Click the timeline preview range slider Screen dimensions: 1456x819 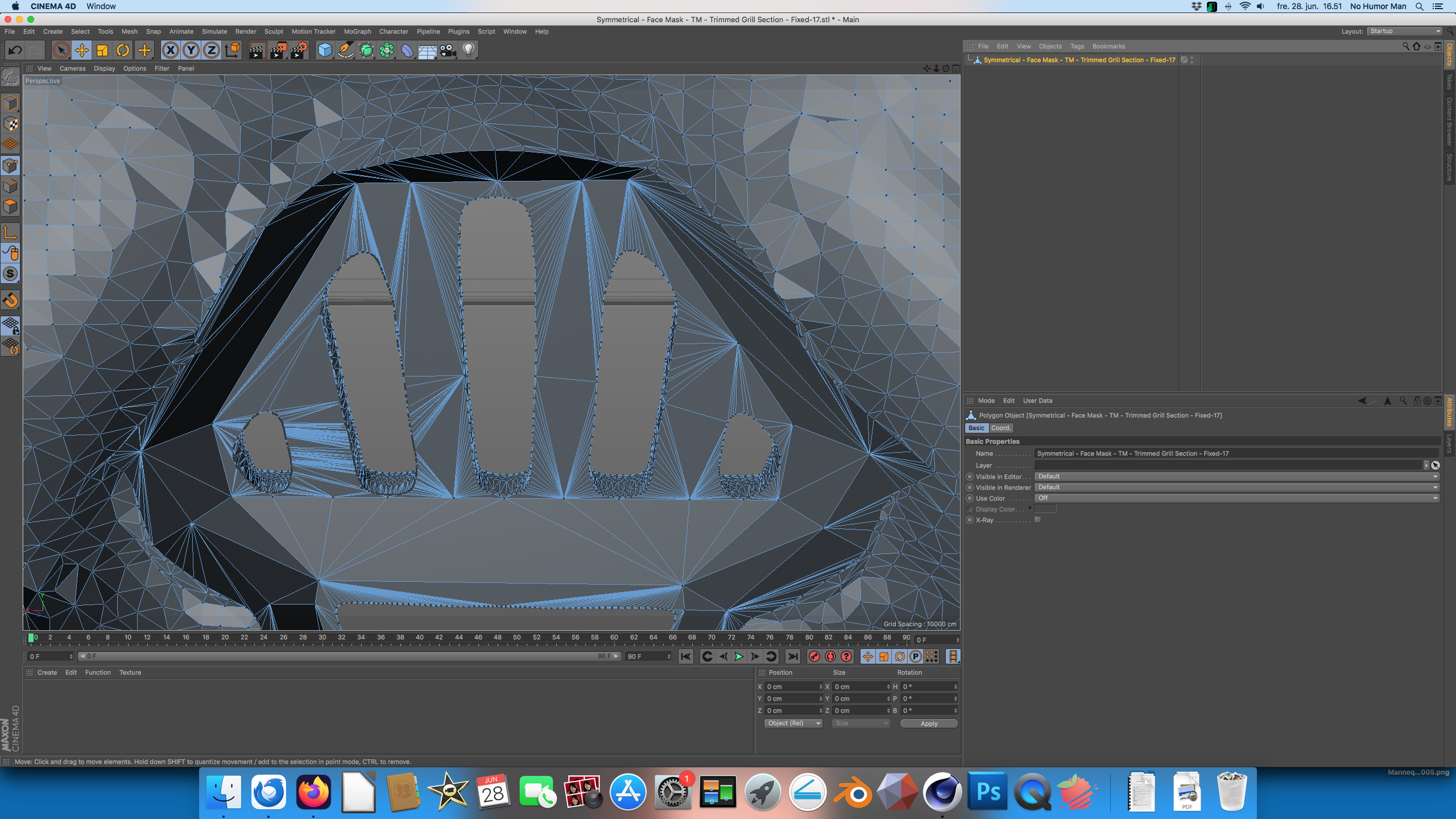[x=349, y=656]
